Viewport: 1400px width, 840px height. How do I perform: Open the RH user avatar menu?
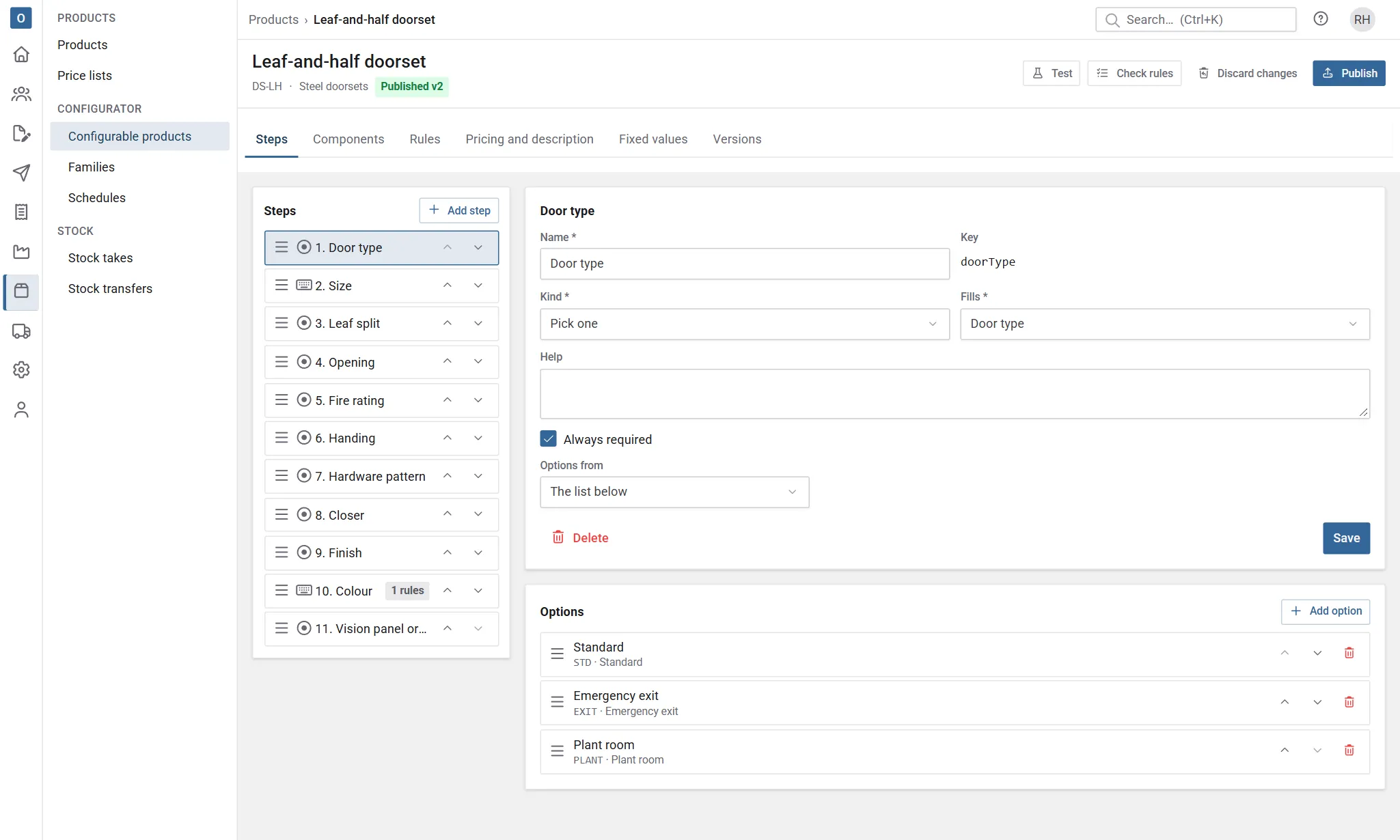click(1362, 19)
